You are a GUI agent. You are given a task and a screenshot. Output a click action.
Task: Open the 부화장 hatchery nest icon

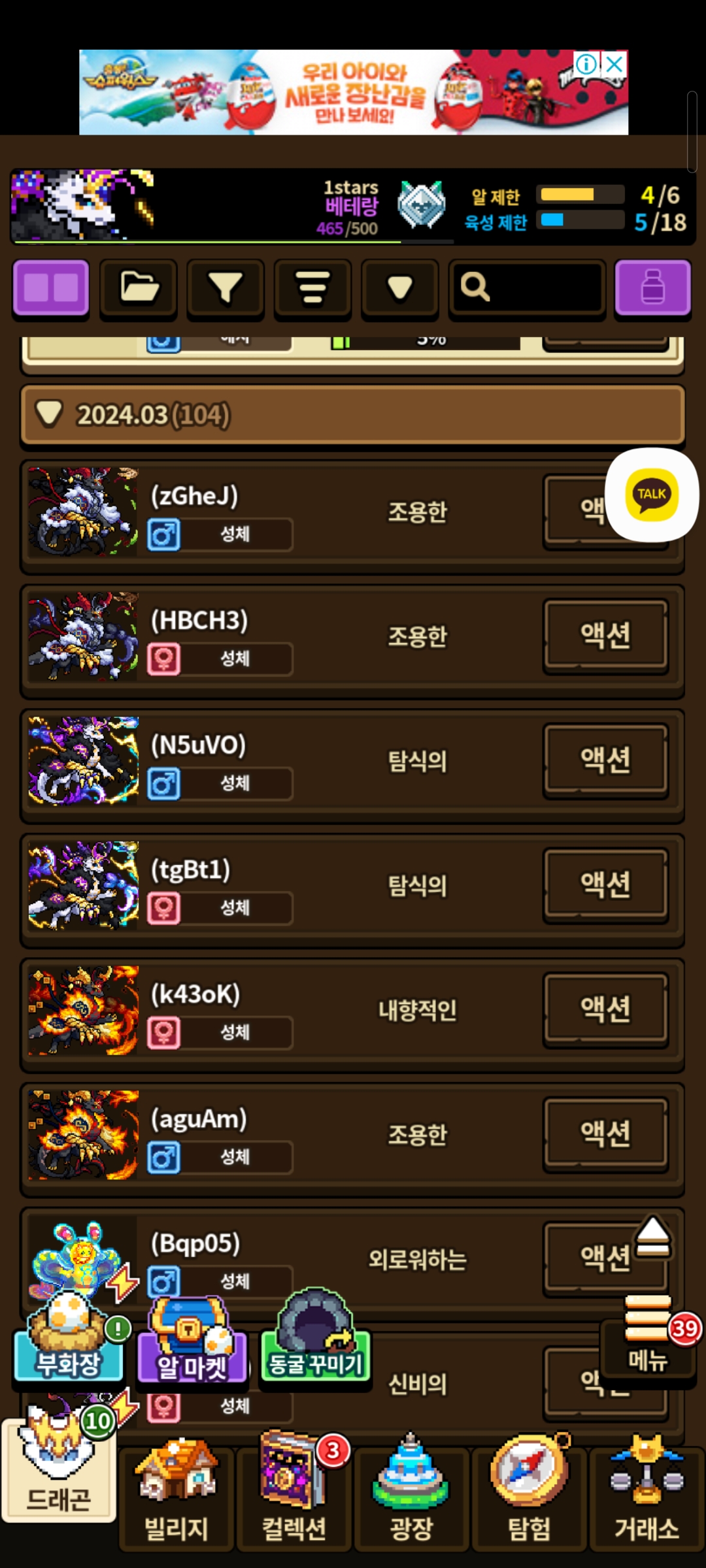click(x=69, y=1337)
